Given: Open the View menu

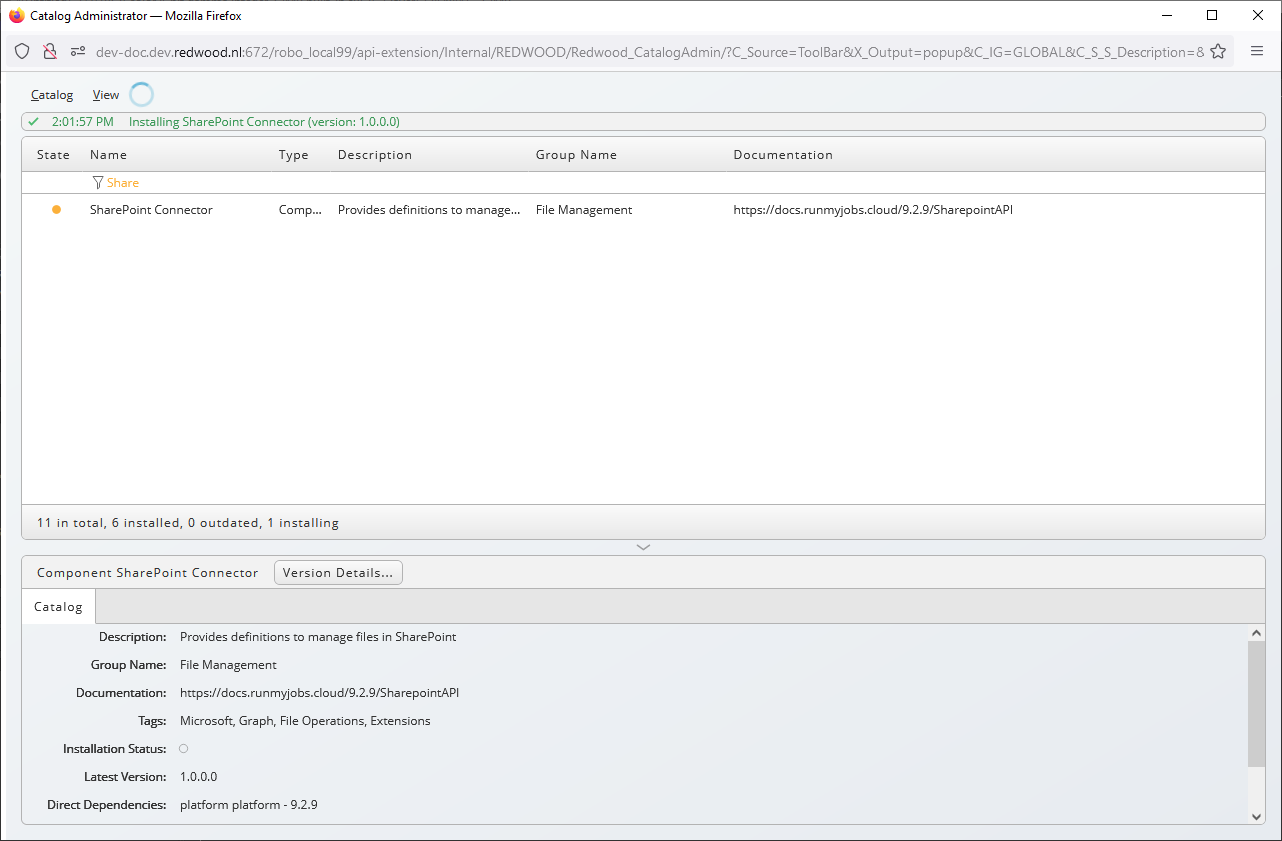Looking at the screenshot, I should point(106,95).
